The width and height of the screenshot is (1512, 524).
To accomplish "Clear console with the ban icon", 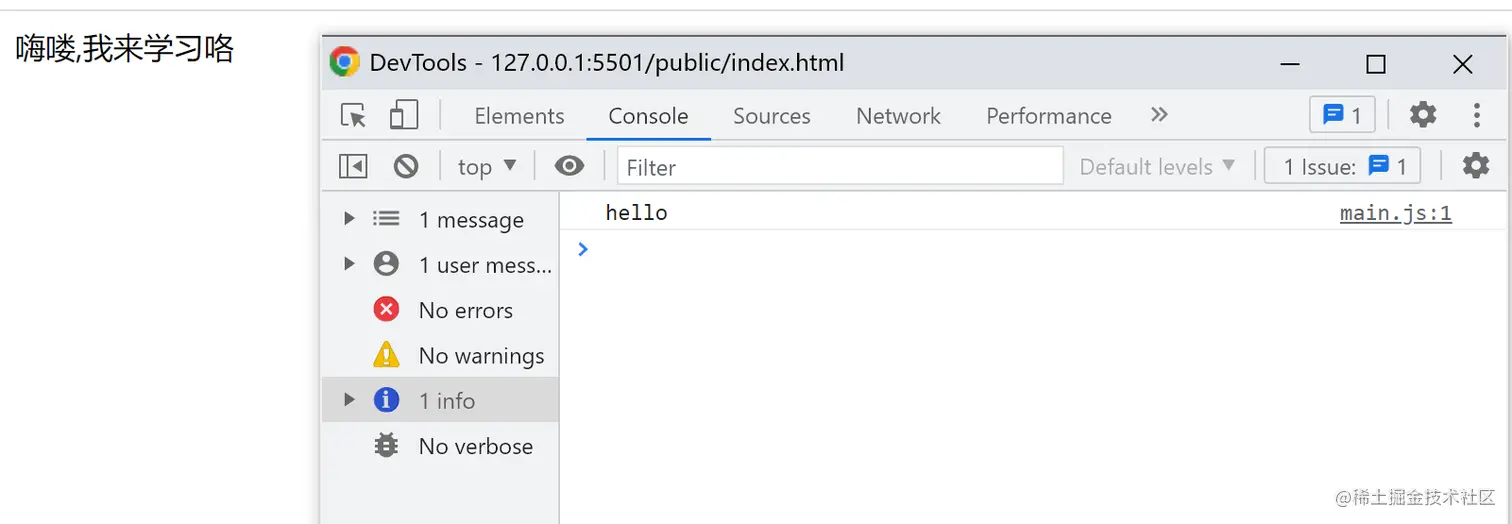I will coord(406,166).
